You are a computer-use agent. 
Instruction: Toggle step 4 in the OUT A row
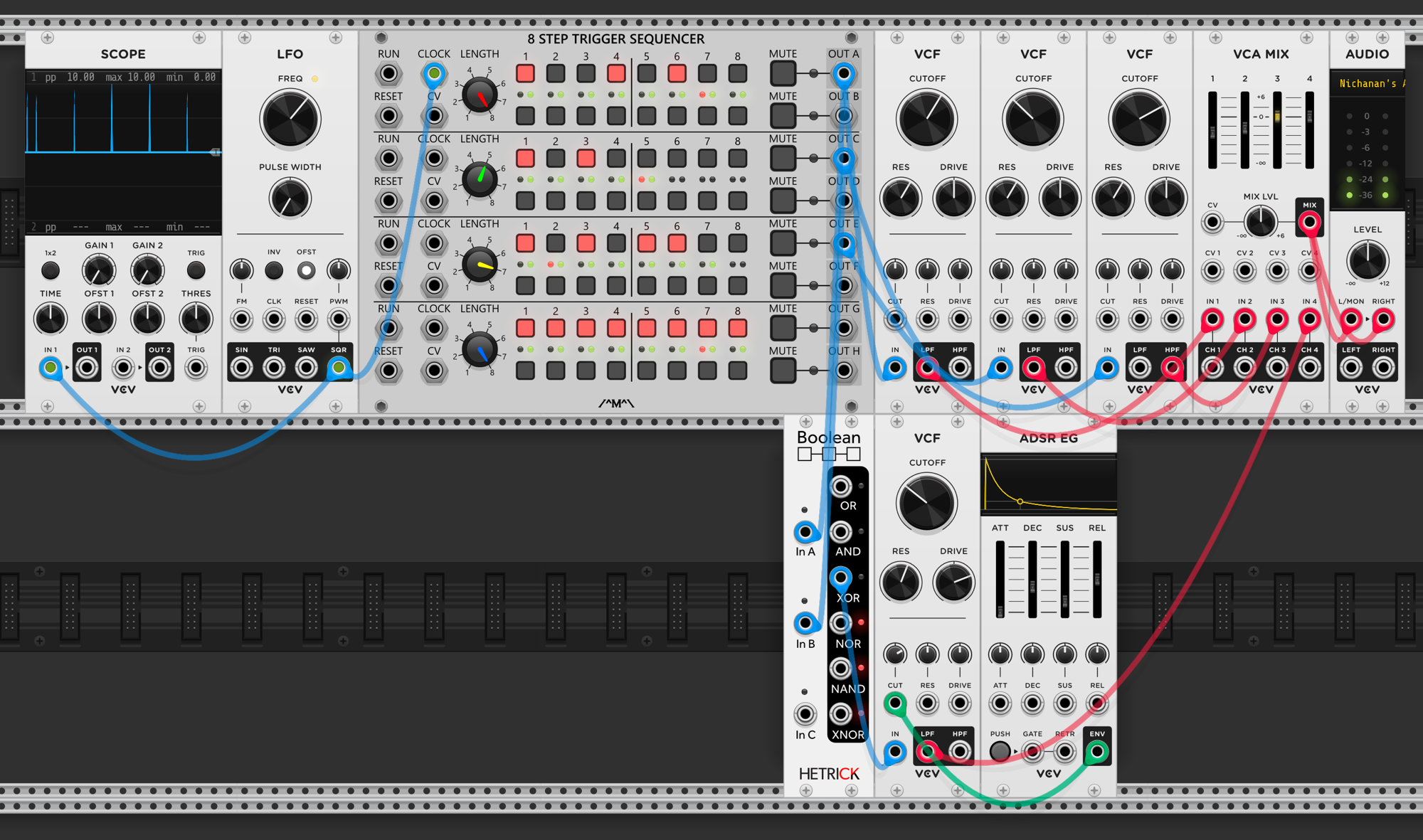click(616, 73)
